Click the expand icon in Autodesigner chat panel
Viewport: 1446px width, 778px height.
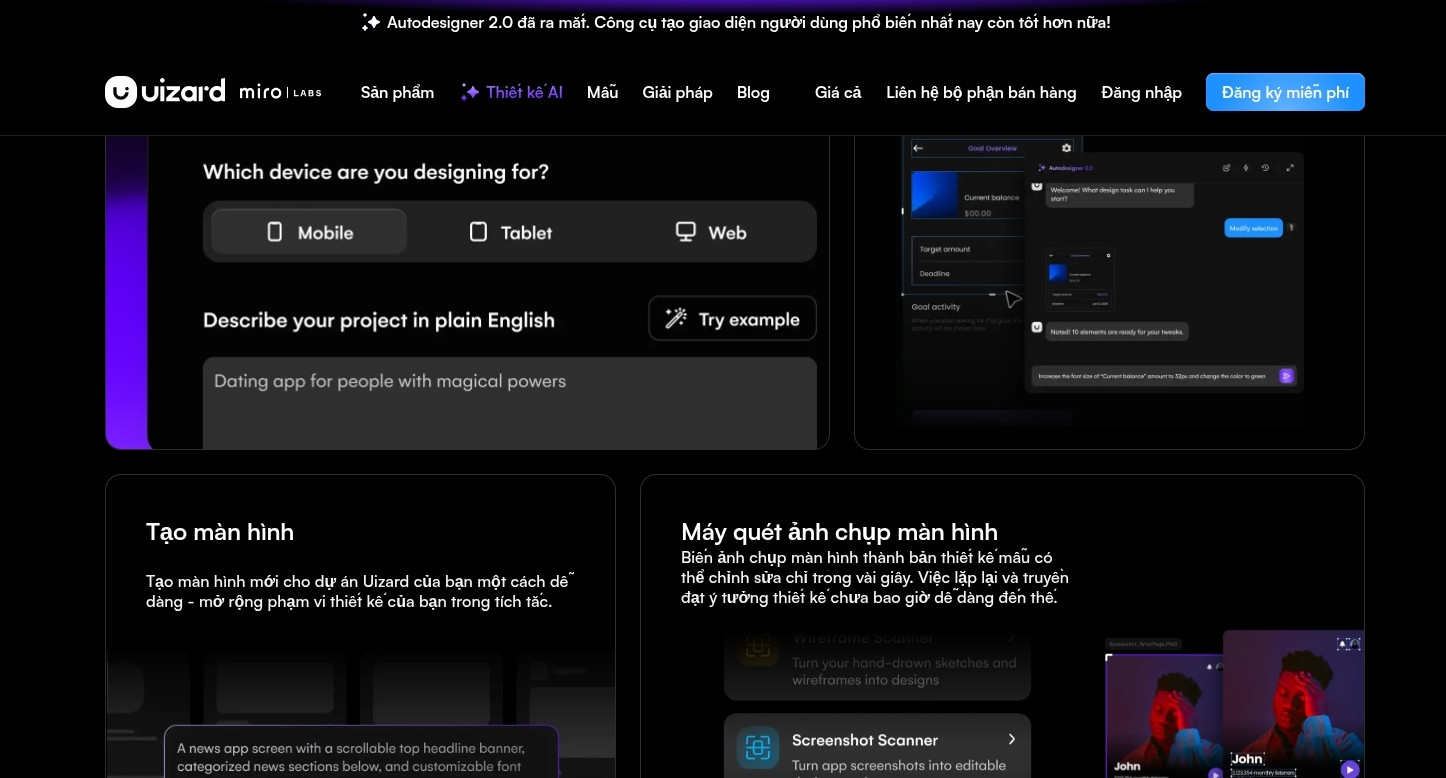point(1290,168)
